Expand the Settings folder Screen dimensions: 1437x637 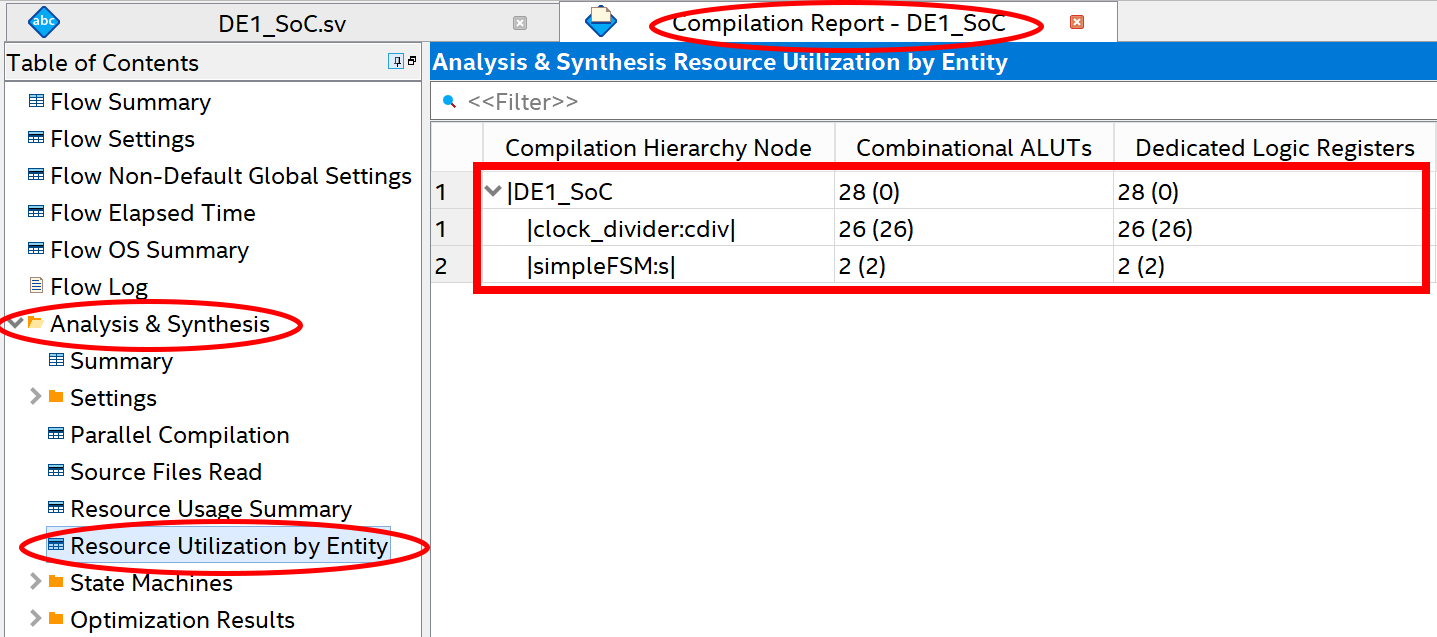click(36, 397)
